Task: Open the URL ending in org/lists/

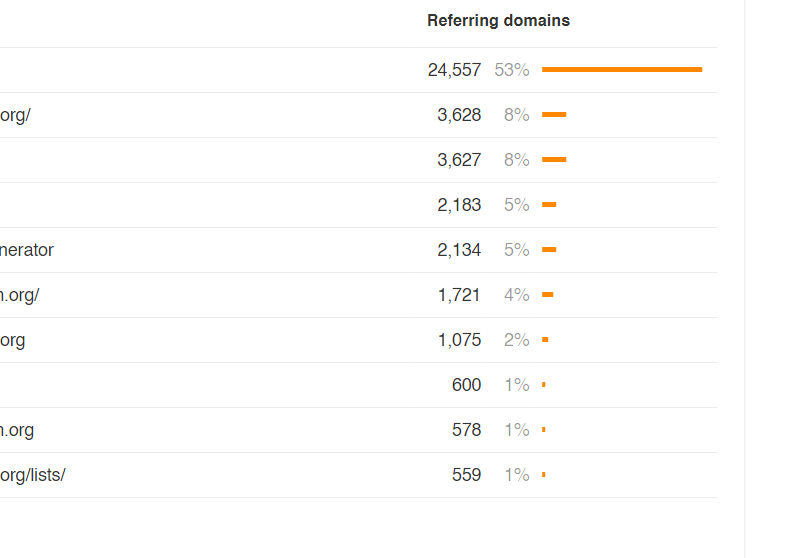Action: tap(32, 475)
